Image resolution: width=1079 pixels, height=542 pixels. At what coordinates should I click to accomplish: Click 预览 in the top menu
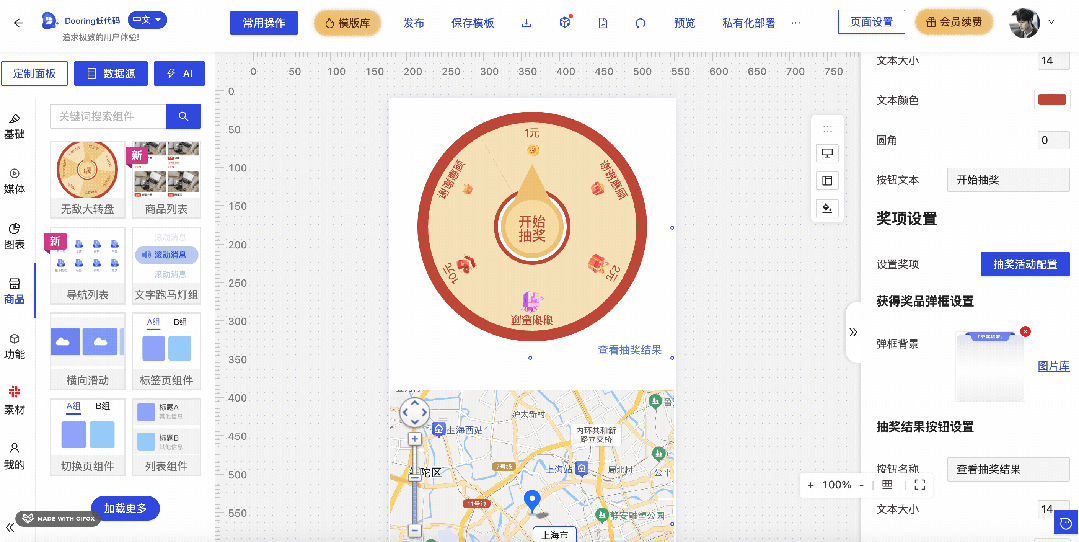(685, 23)
